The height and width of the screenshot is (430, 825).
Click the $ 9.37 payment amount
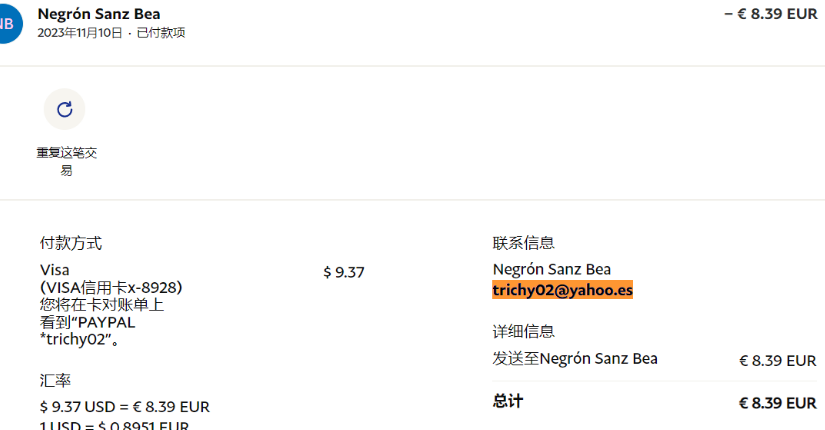[344, 271]
